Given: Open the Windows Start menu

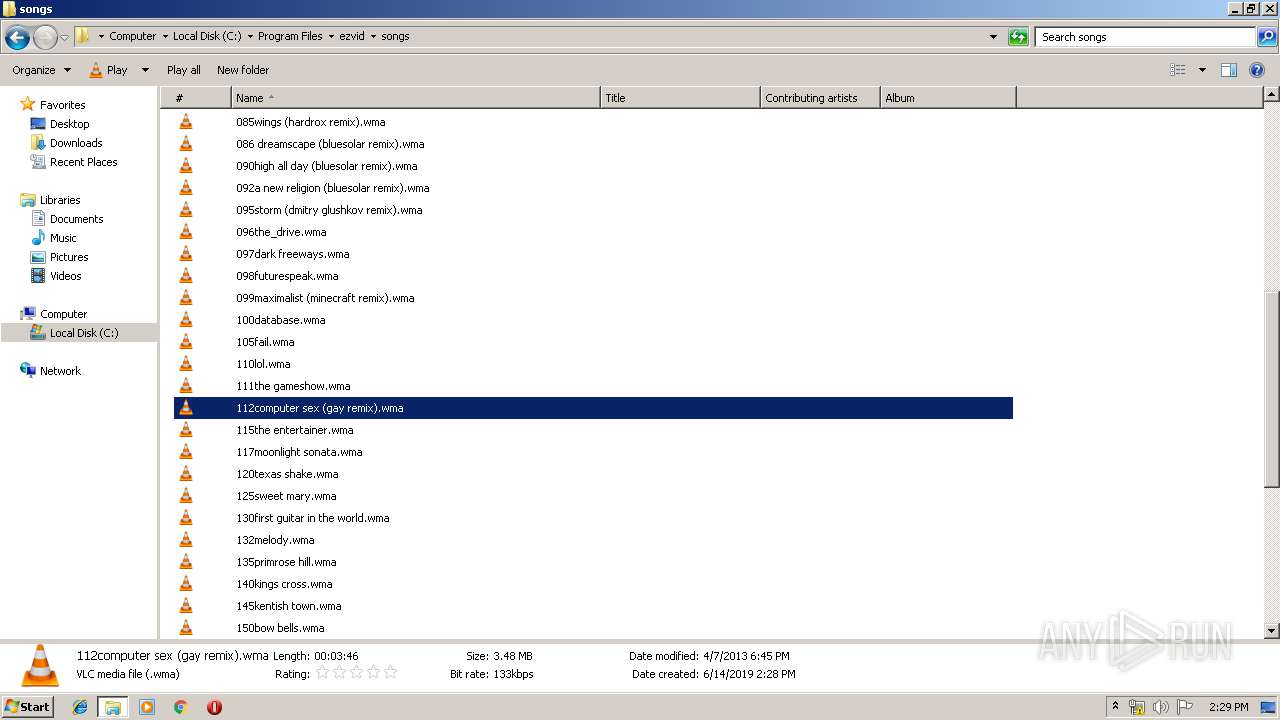Looking at the screenshot, I should click(x=27, y=706).
